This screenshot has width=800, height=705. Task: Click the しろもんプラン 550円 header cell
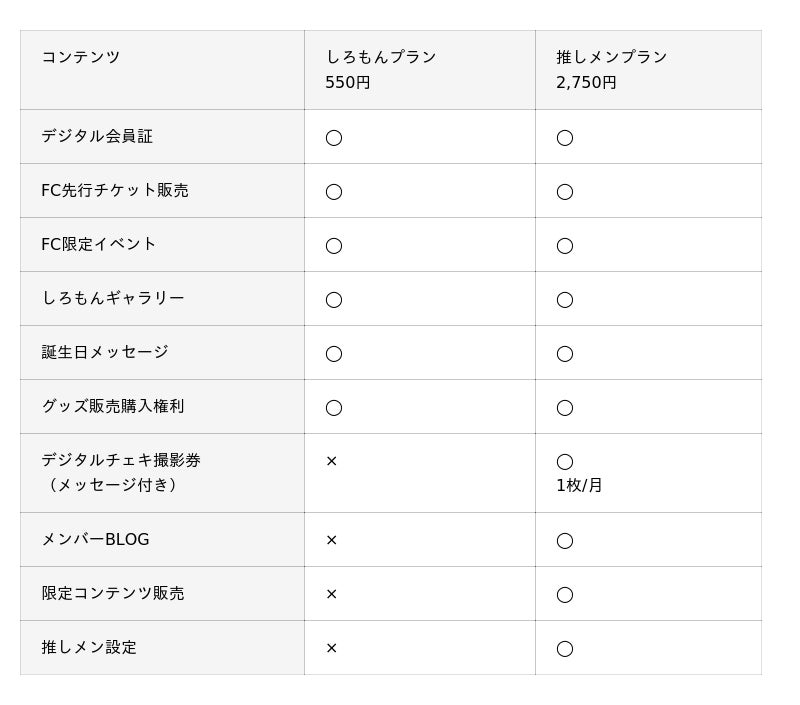point(420,70)
